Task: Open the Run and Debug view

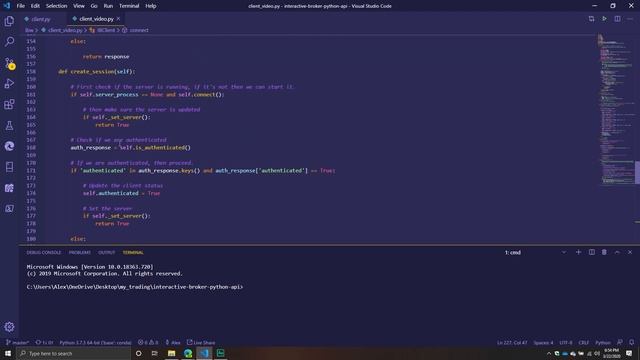Action: click(x=9, y=84)
